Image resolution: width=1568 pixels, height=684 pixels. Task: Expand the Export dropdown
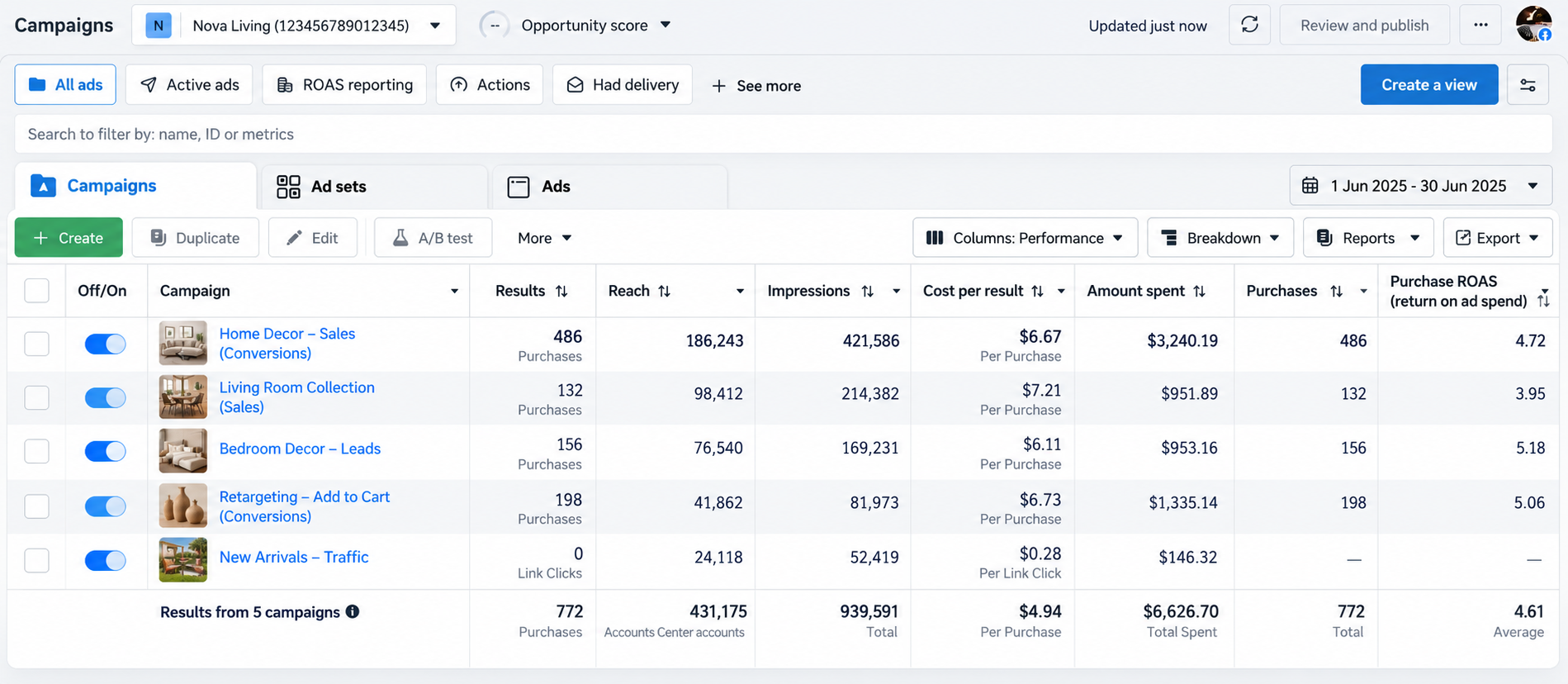point(1498,238)
